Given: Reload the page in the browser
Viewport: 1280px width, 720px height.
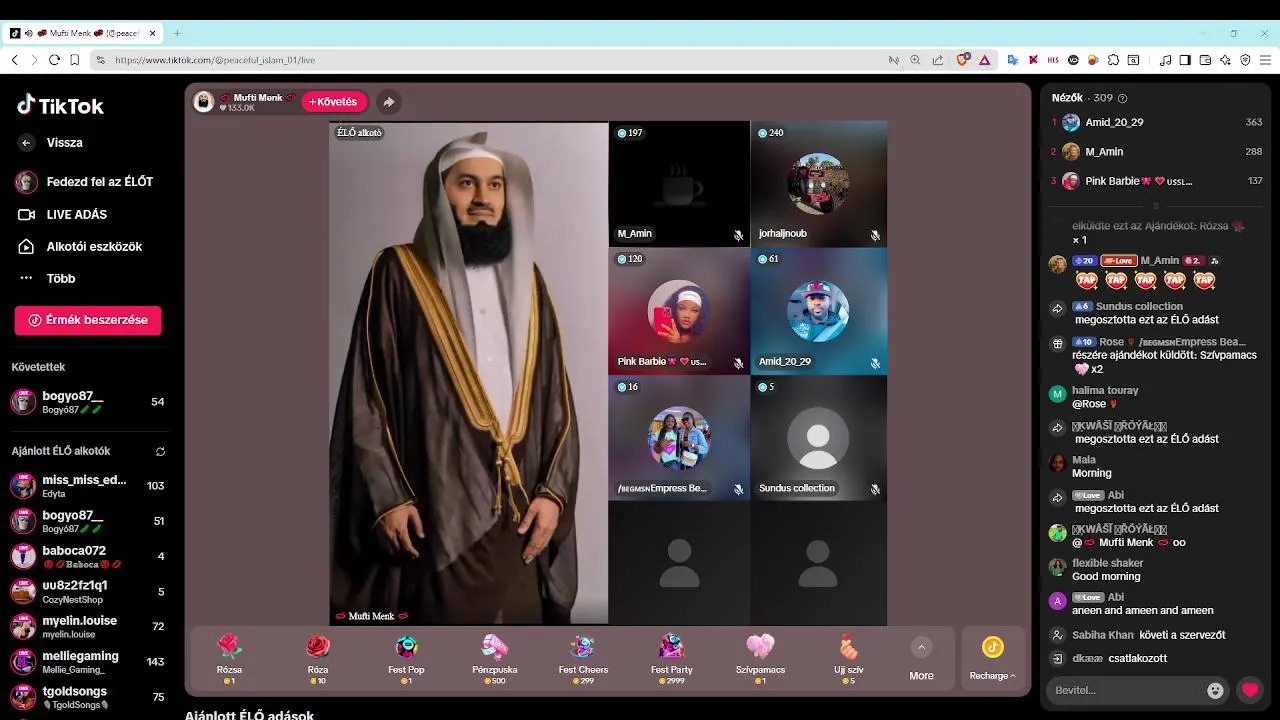Looking at the screenshot, I should (x=54, y=60).
